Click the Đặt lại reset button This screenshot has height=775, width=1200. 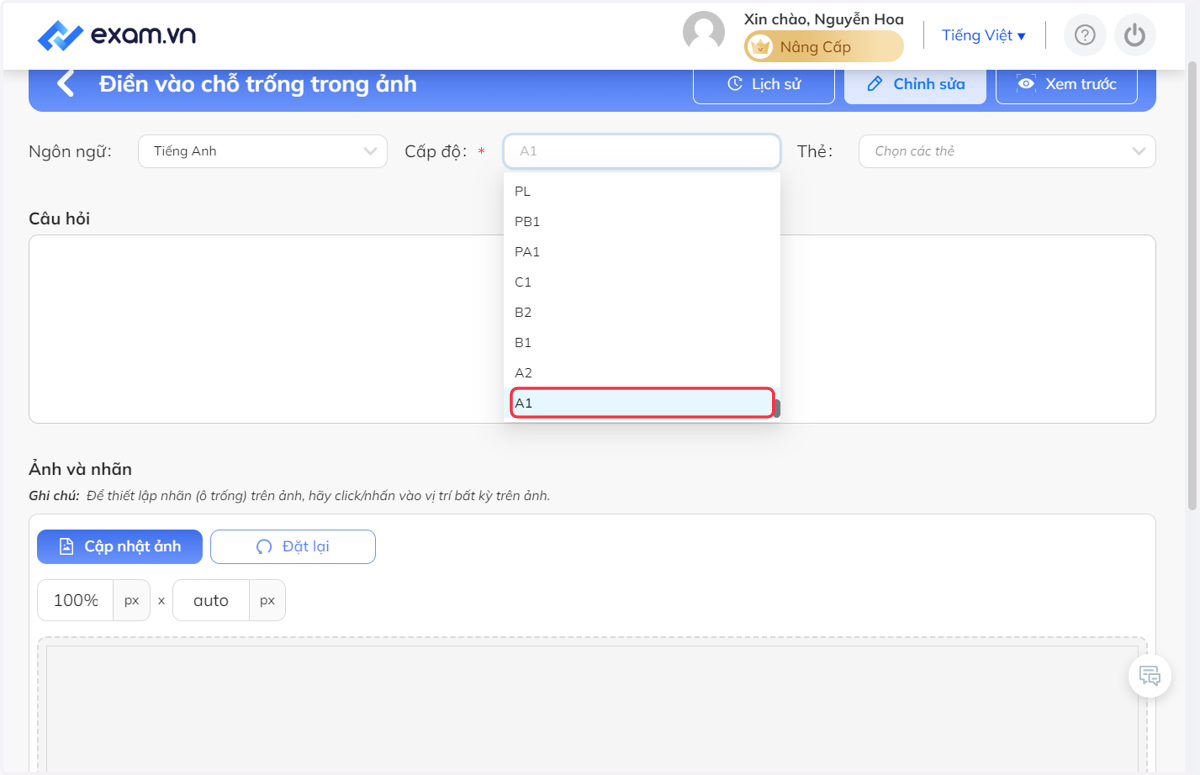pyautogui.click(x=293, y=546)
